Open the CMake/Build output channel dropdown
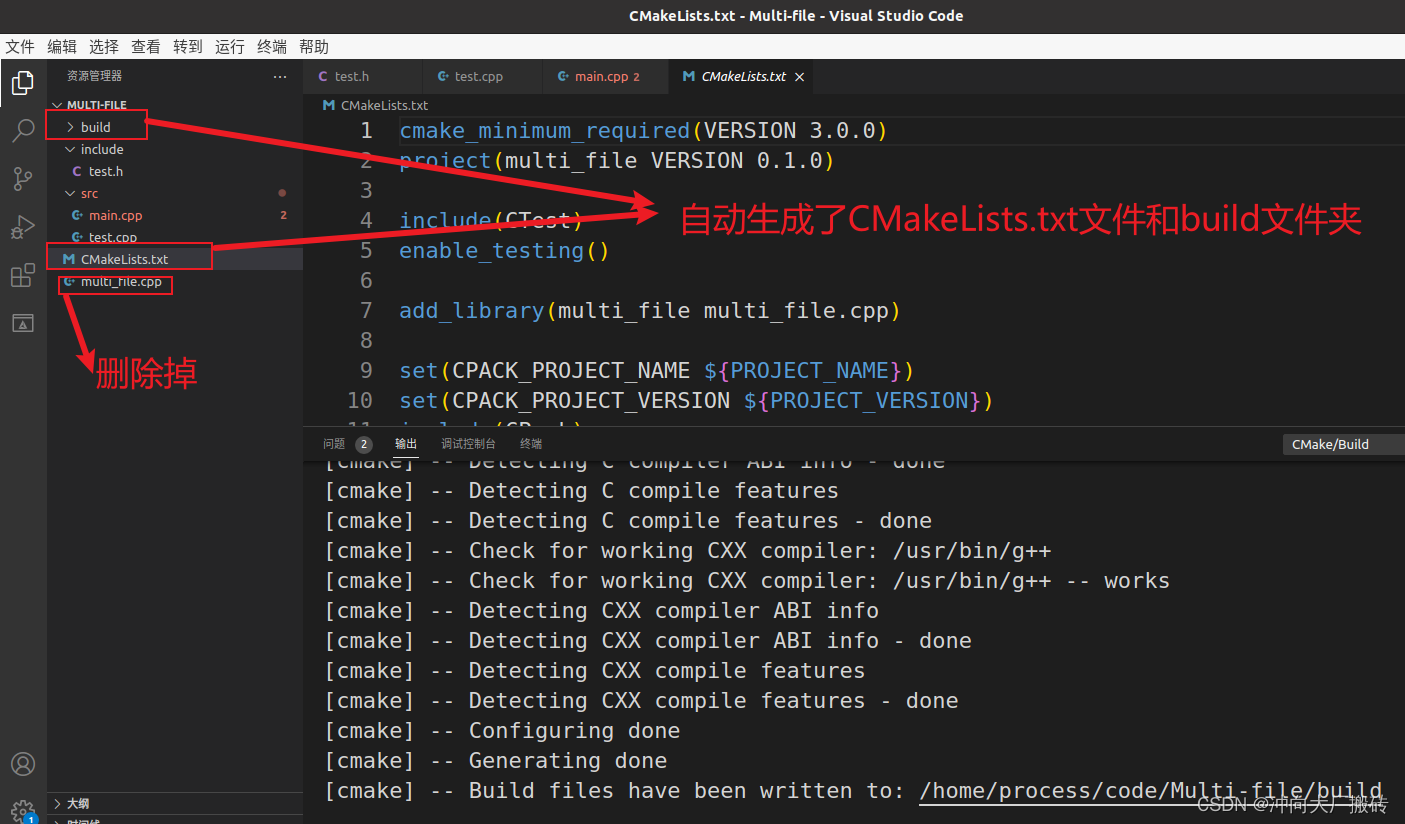 point(1343,445)
